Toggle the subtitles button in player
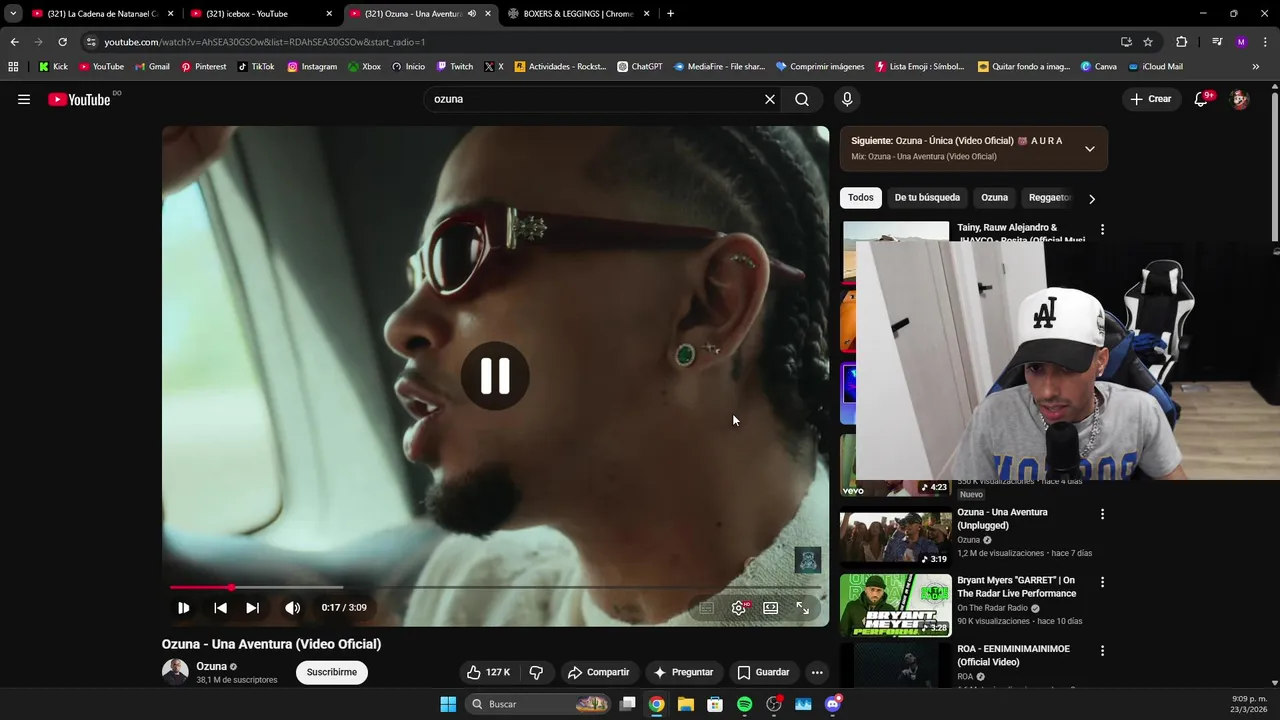 pyautogui.click(x=707, y=607)
